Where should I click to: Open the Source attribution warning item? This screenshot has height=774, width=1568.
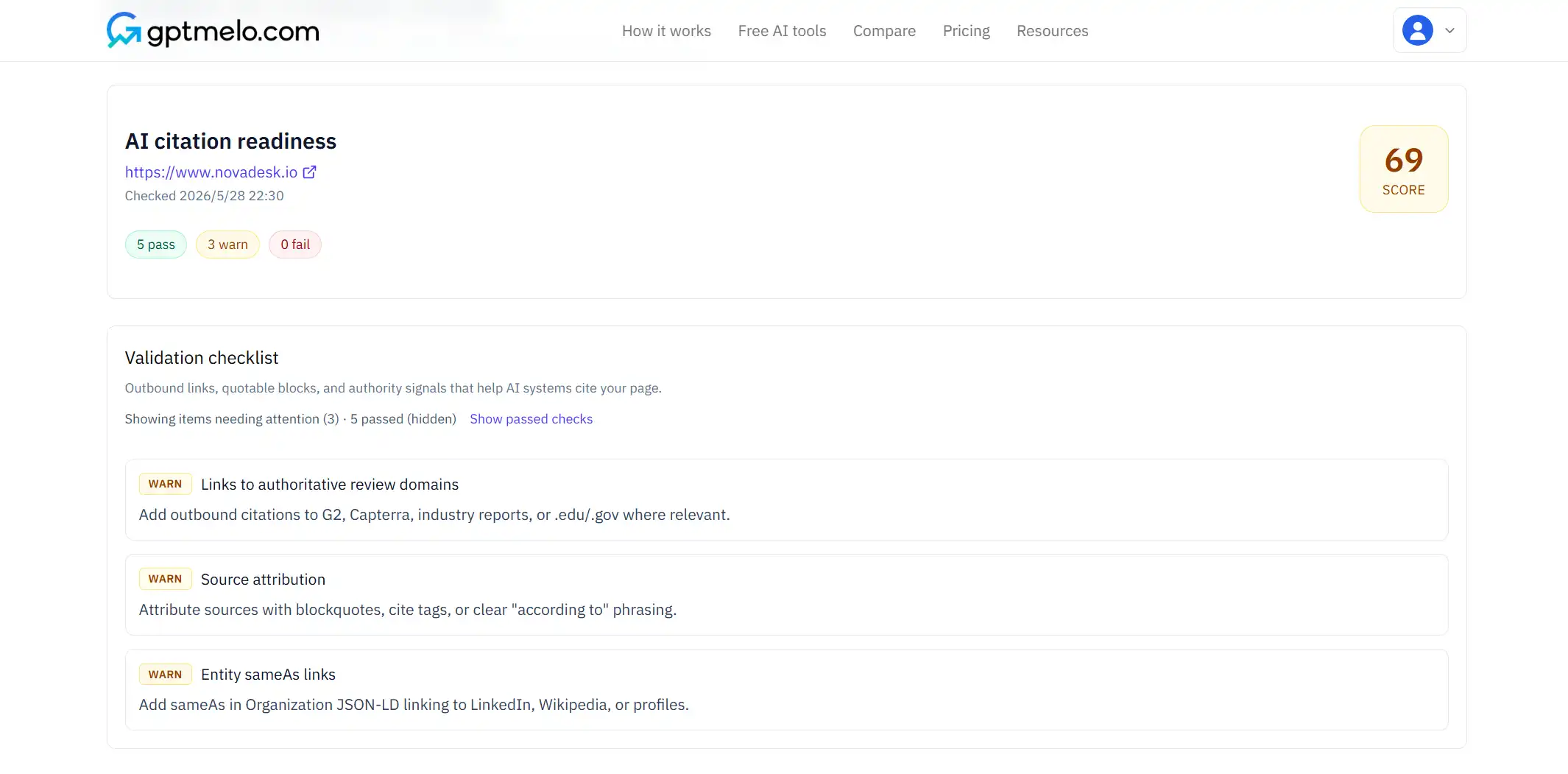[786, 594]
